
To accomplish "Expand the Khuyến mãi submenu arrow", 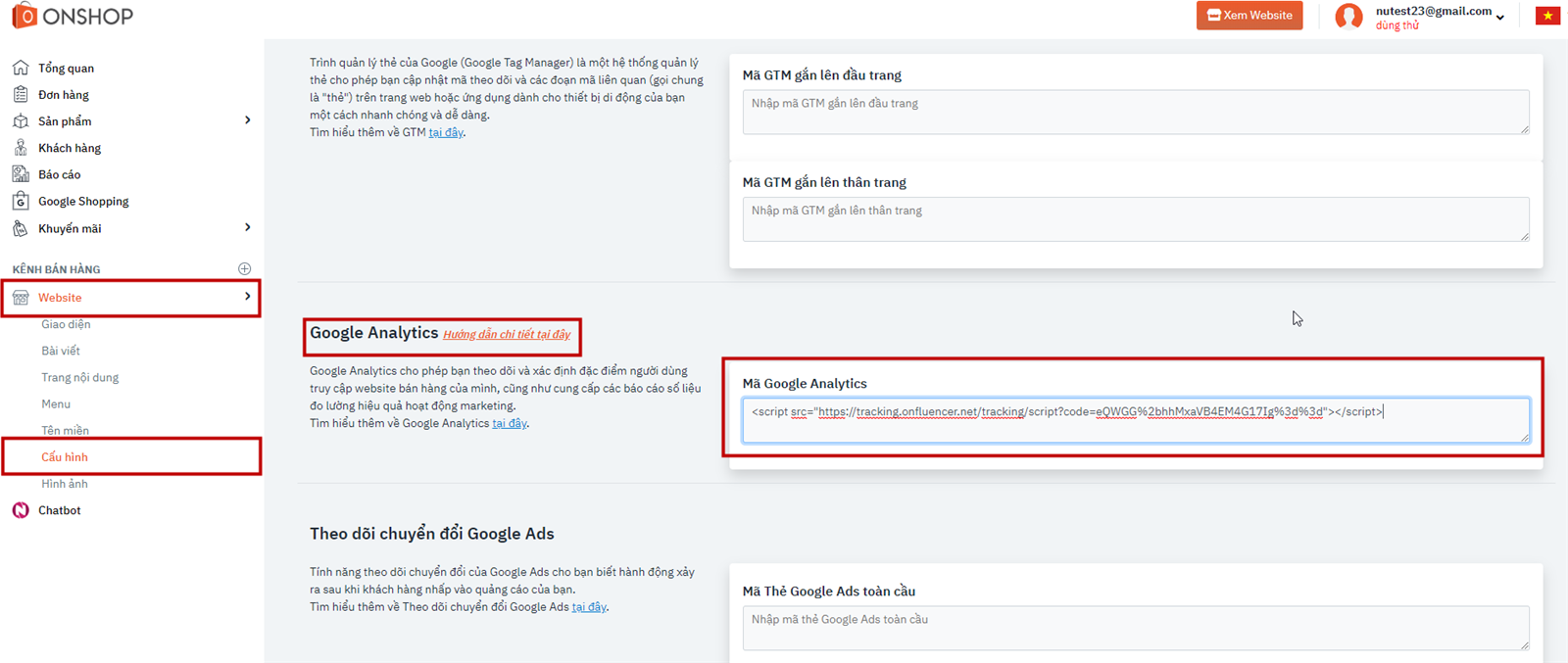I will click(248, 227).
